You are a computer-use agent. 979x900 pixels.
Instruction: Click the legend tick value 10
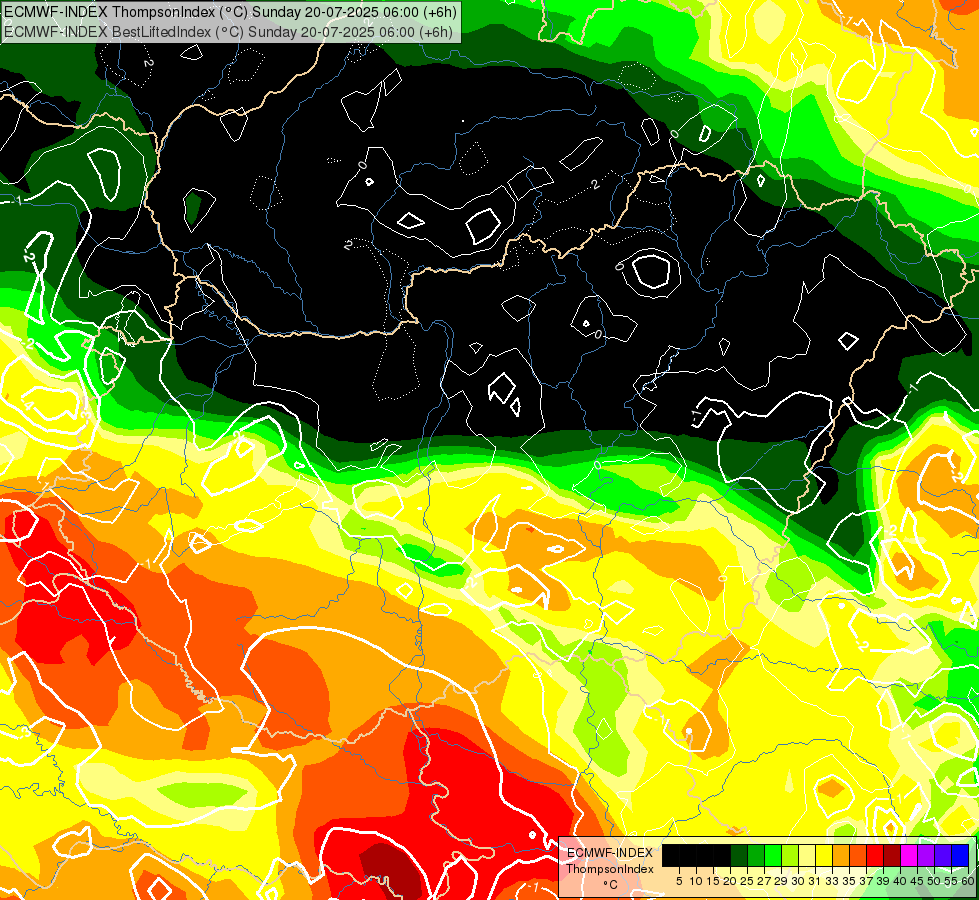pyautogui.click(x=696, y=881)
